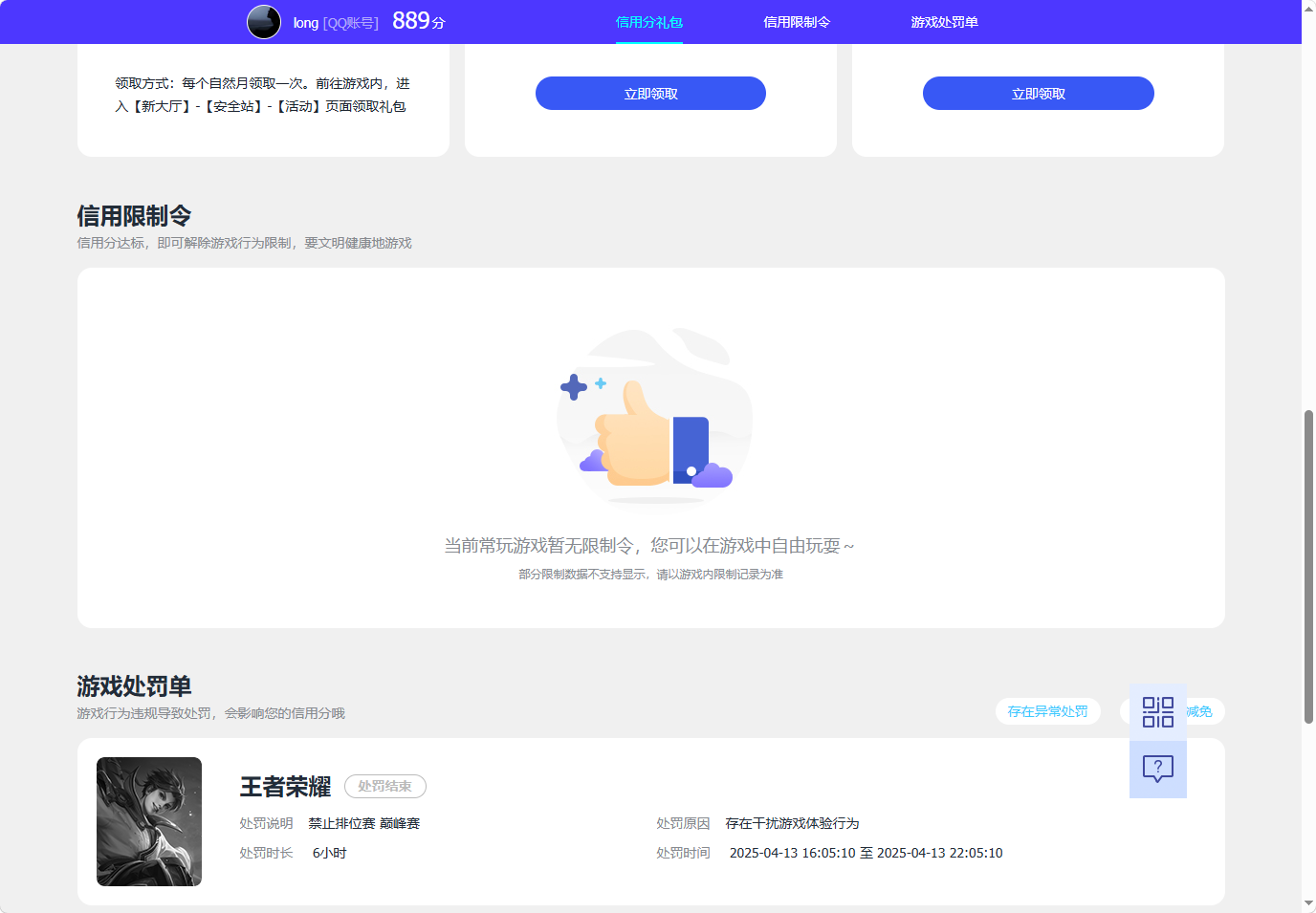Click the 游戏行为违规导致处罚 subtitle text
Screen dimensions: 1316x913
(x=210, y=713)
